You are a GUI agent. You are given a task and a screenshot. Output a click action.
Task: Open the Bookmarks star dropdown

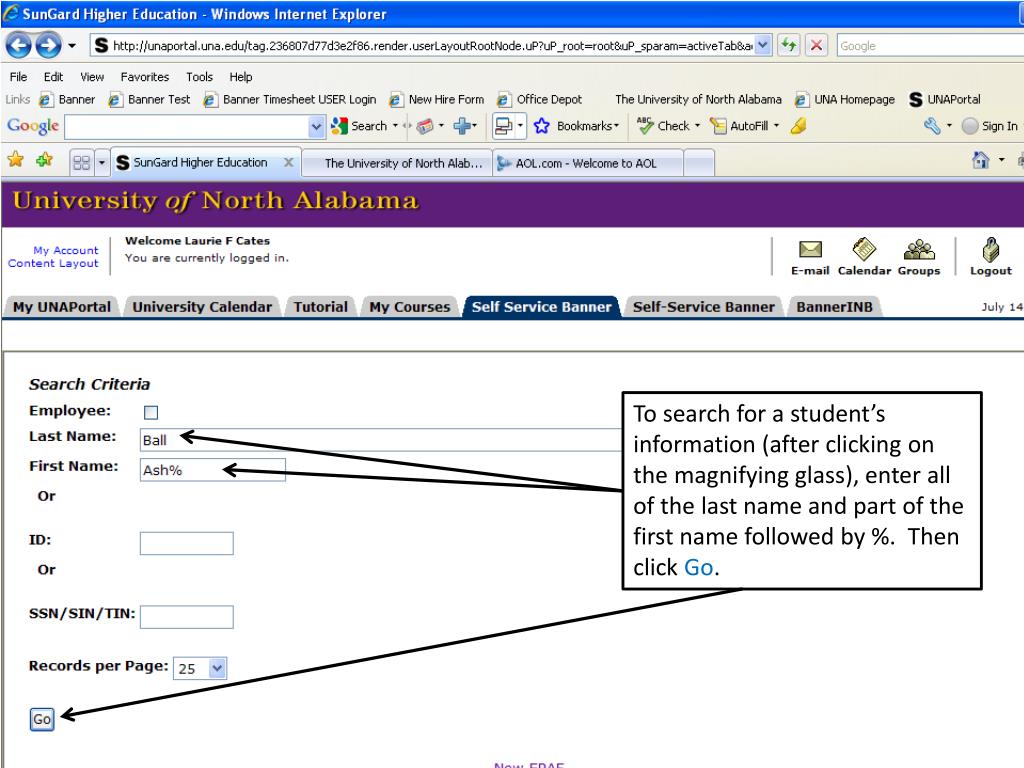[x=575, y=126]
